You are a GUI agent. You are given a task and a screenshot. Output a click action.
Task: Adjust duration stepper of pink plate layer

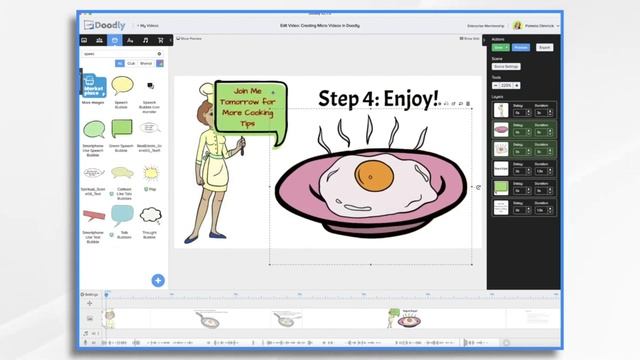click(x=550, y=132)
